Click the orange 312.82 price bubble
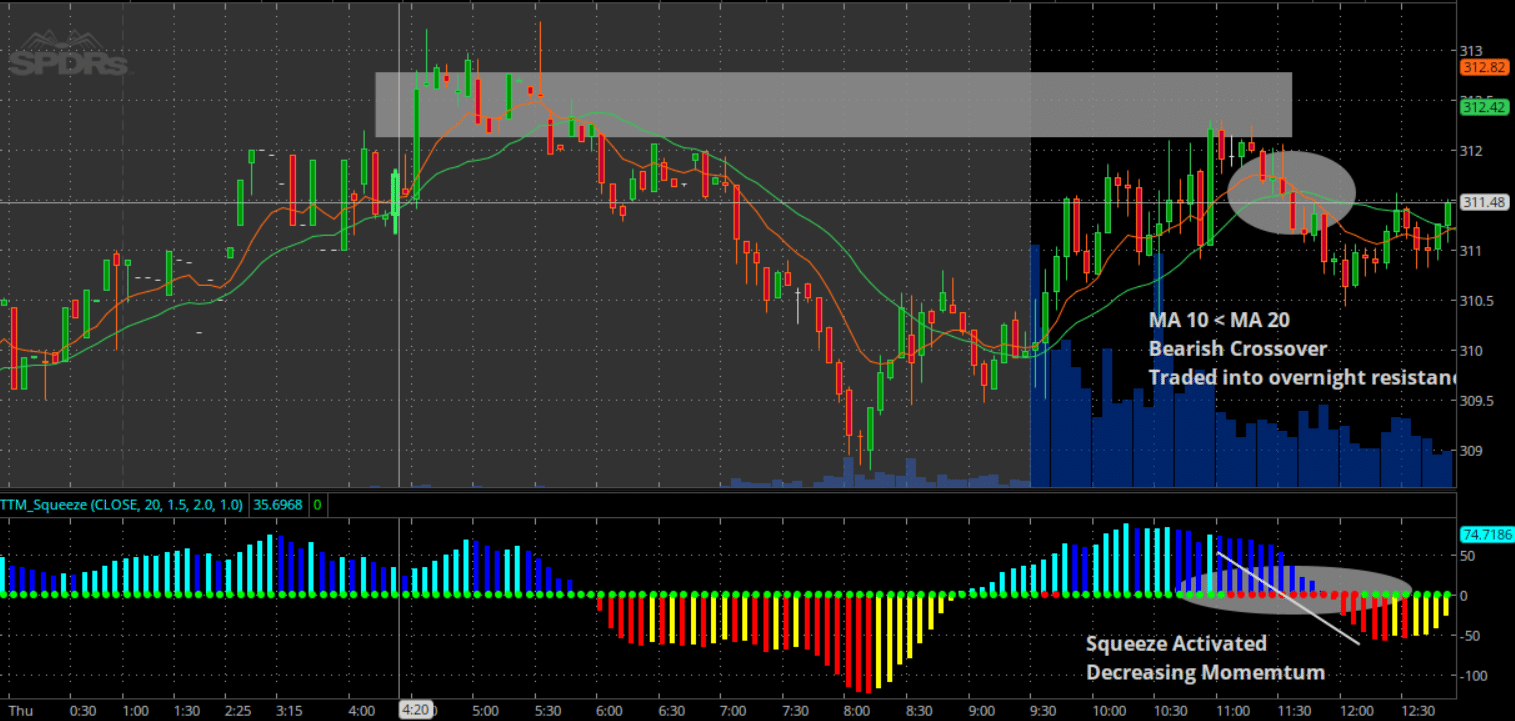This screenshot has width=1515, height=721. pos(1484,67)
